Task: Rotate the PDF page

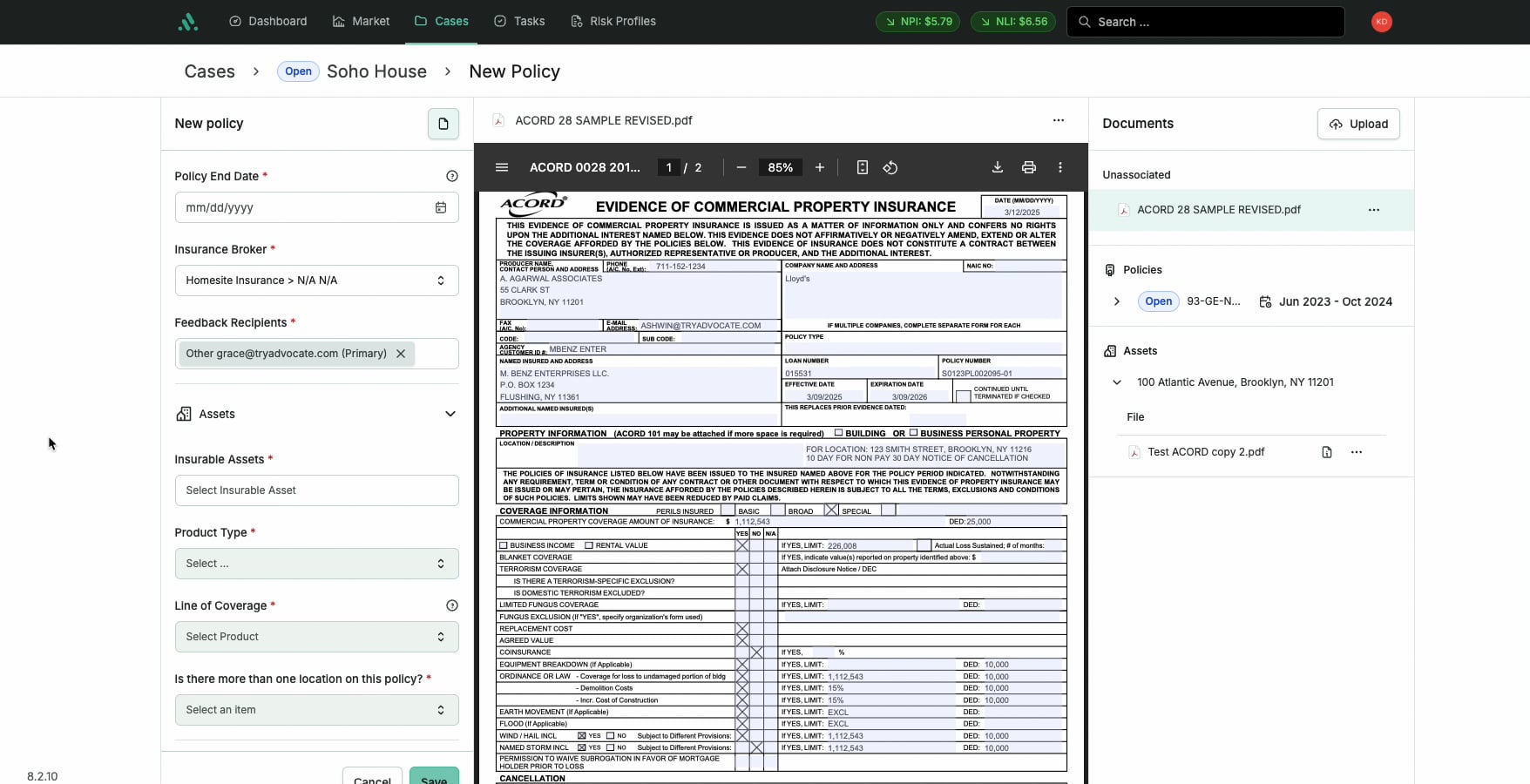Action: 890,167
